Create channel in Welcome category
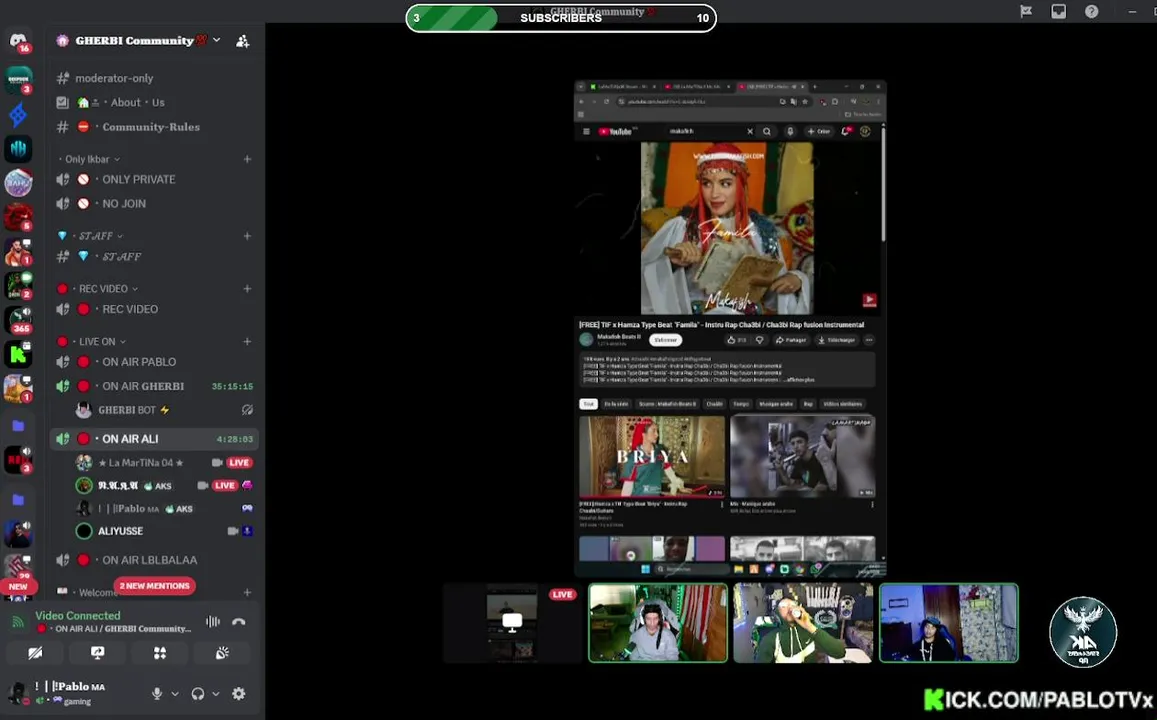This screenshot has height=720, width=1157. (247, 592)
